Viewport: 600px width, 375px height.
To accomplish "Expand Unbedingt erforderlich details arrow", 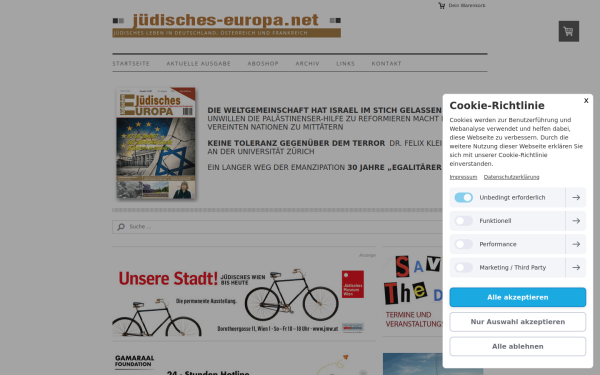I will [576, 197].
